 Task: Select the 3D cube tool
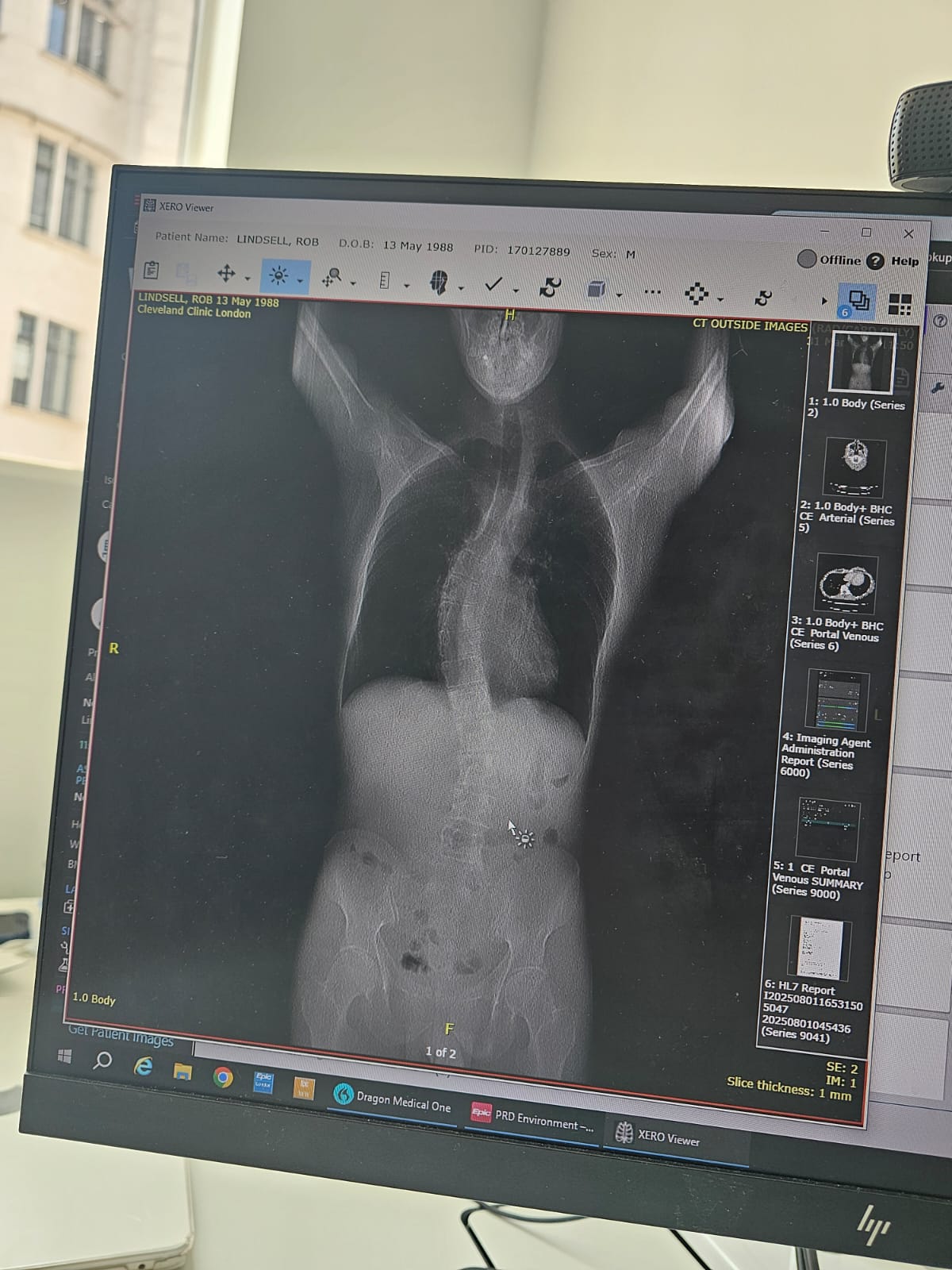(597, 289)
